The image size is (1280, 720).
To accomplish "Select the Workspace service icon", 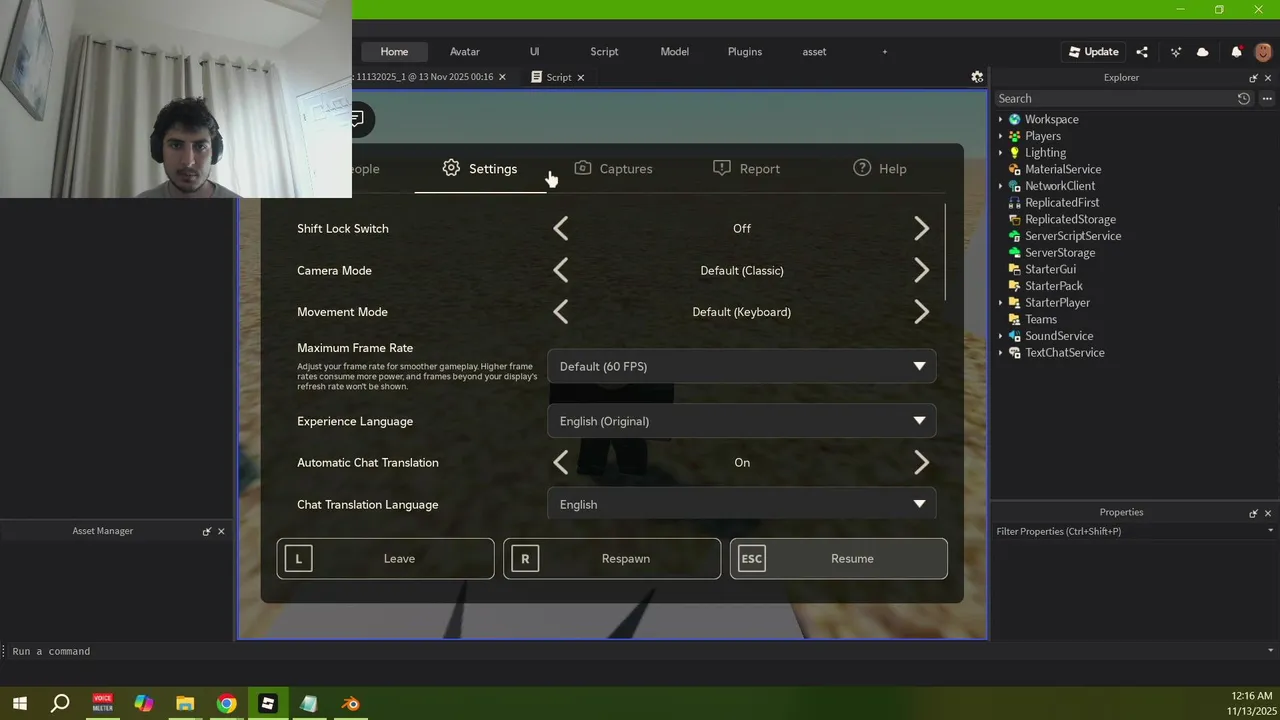I will (x=1015, y=119).
